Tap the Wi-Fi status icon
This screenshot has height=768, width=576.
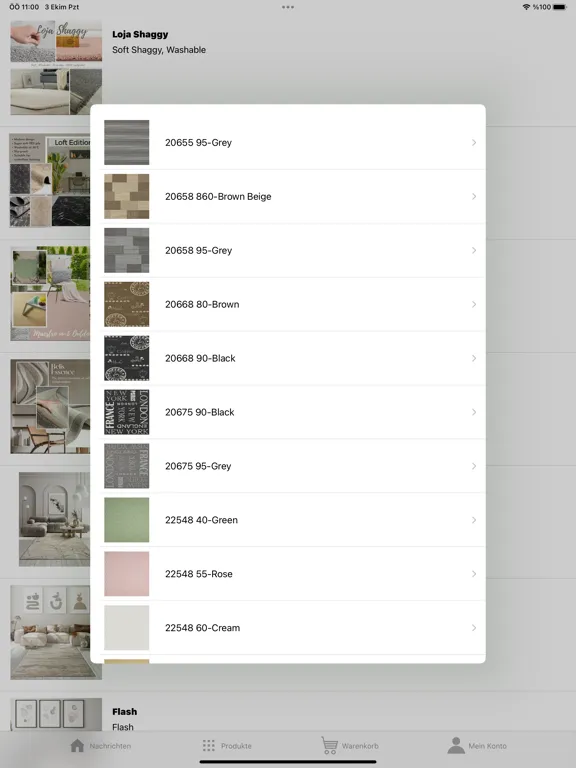pos(526,7)
